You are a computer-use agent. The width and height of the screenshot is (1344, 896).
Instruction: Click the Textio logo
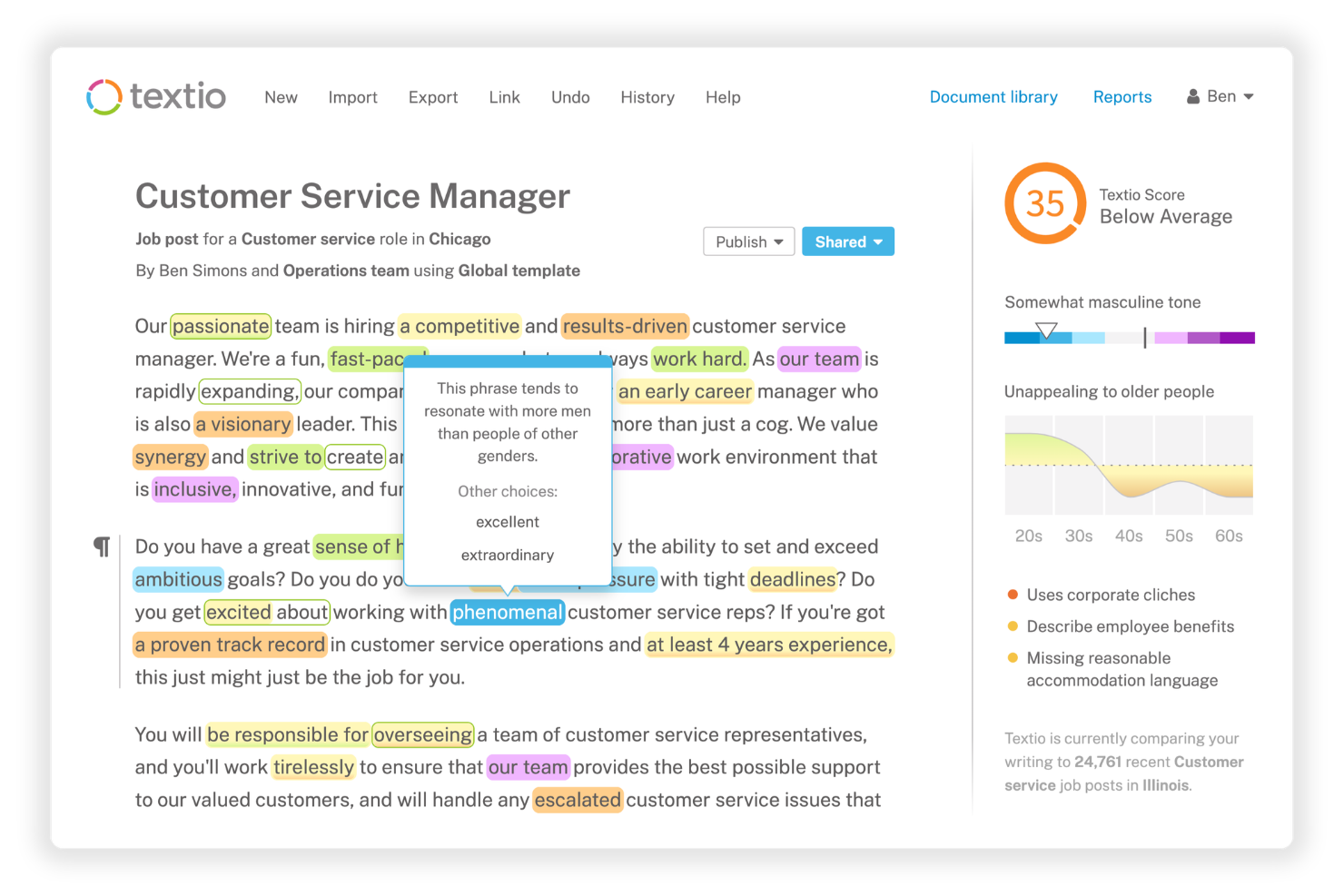coord(156,96)
